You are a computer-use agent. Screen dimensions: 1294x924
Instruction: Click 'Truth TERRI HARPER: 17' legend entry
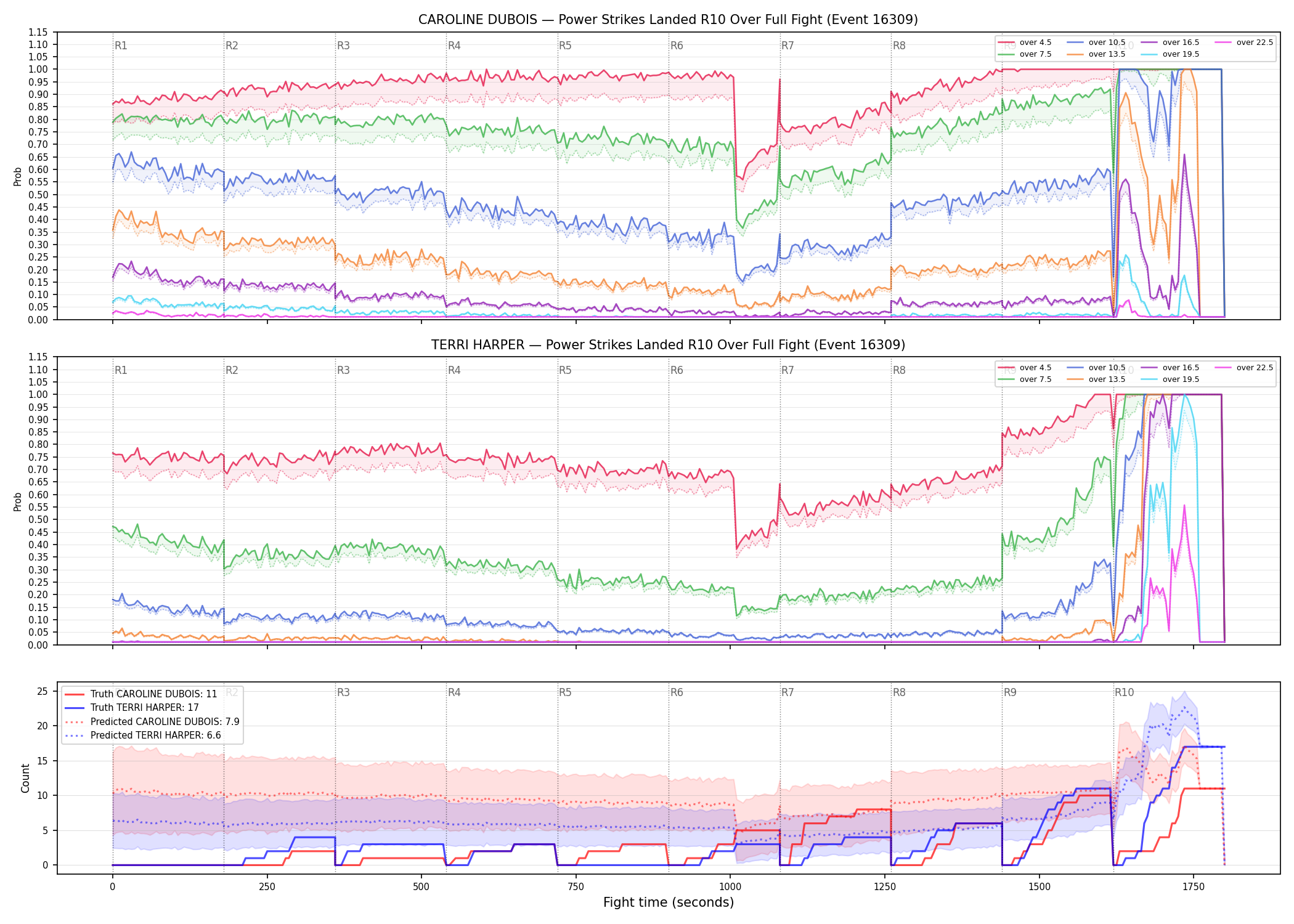(x=132, y=708)
